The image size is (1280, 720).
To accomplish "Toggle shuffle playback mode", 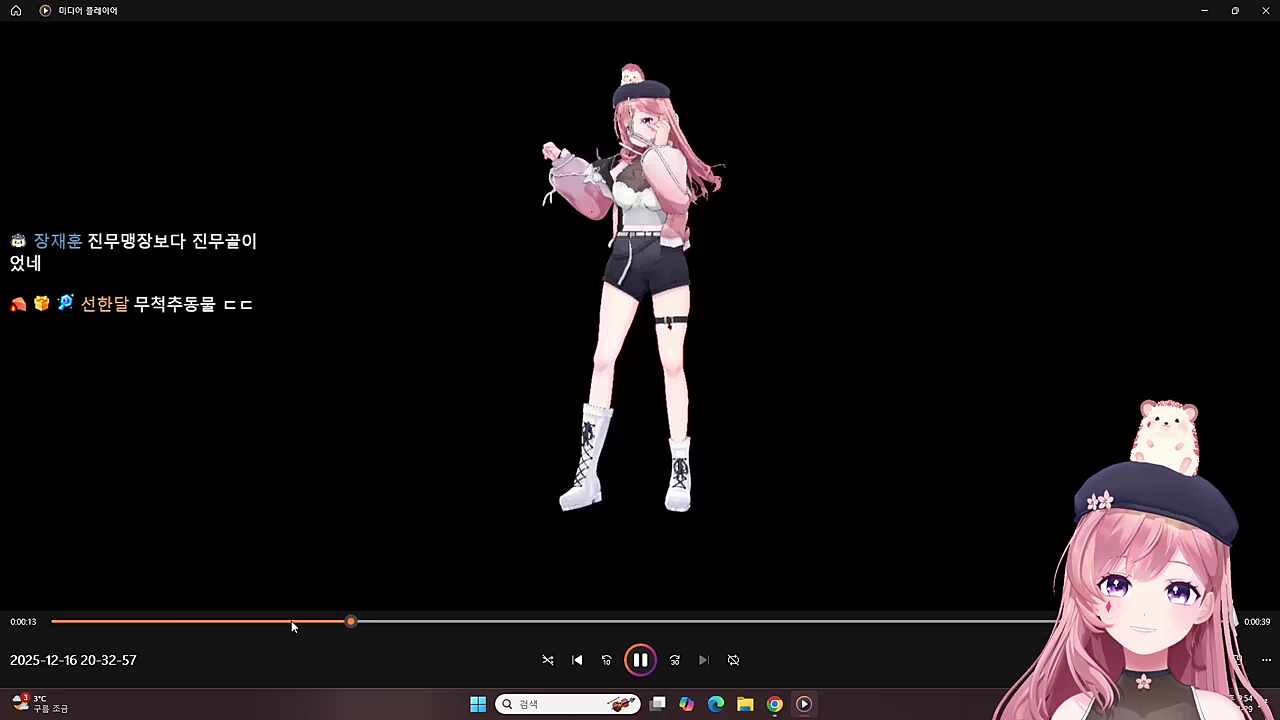I will coord(548,660).
